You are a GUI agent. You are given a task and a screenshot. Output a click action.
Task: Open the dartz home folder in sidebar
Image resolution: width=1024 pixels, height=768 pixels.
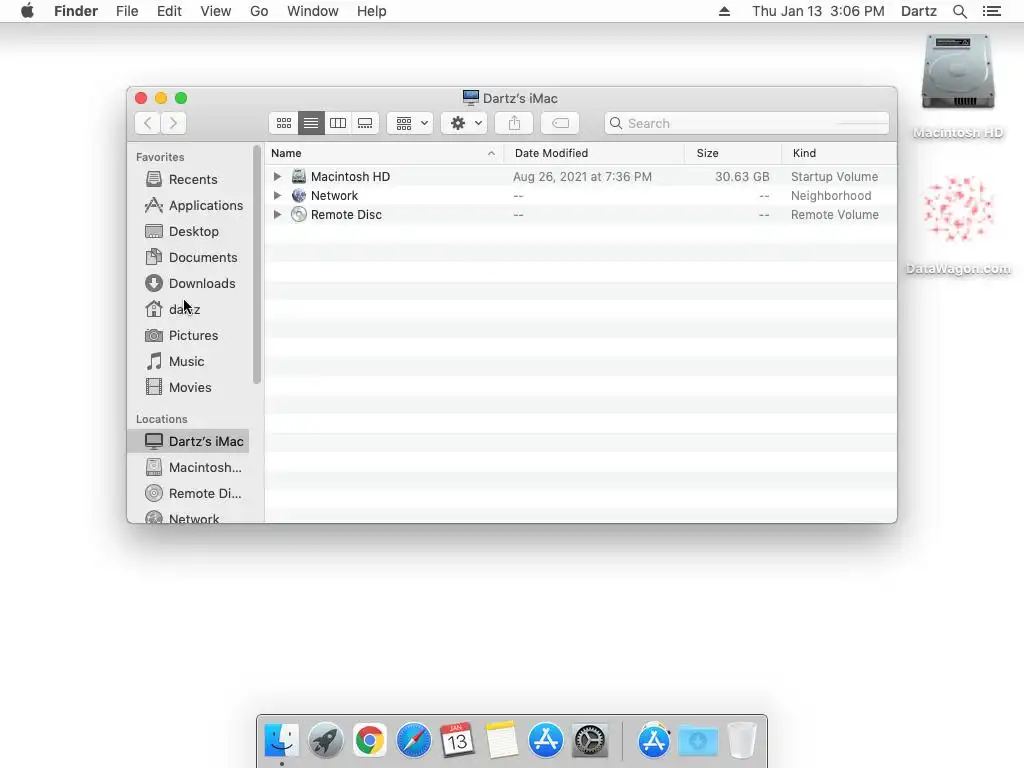click(x=188, y=309)
